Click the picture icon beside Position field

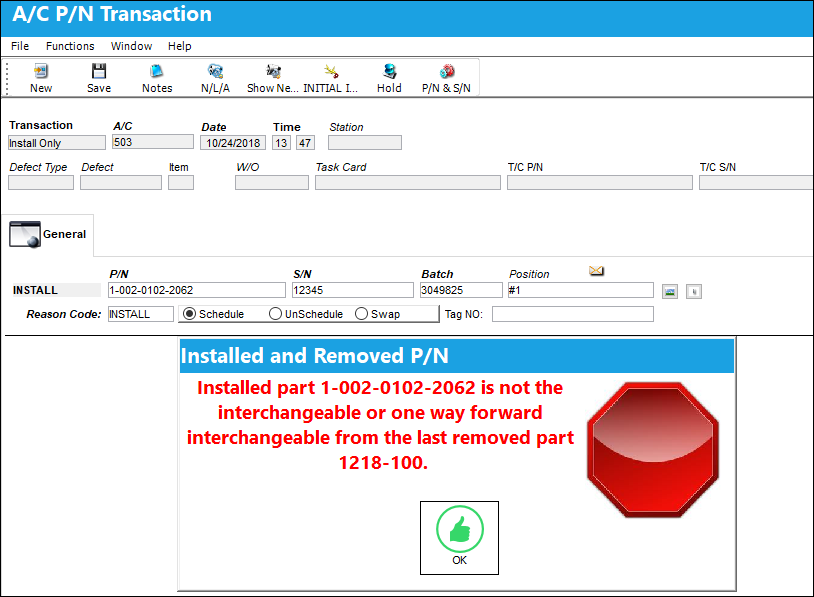pos(670,291)
